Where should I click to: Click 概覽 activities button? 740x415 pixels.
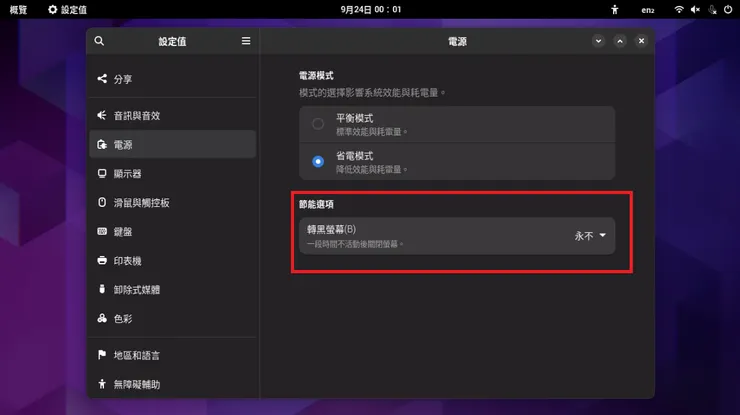18,9
